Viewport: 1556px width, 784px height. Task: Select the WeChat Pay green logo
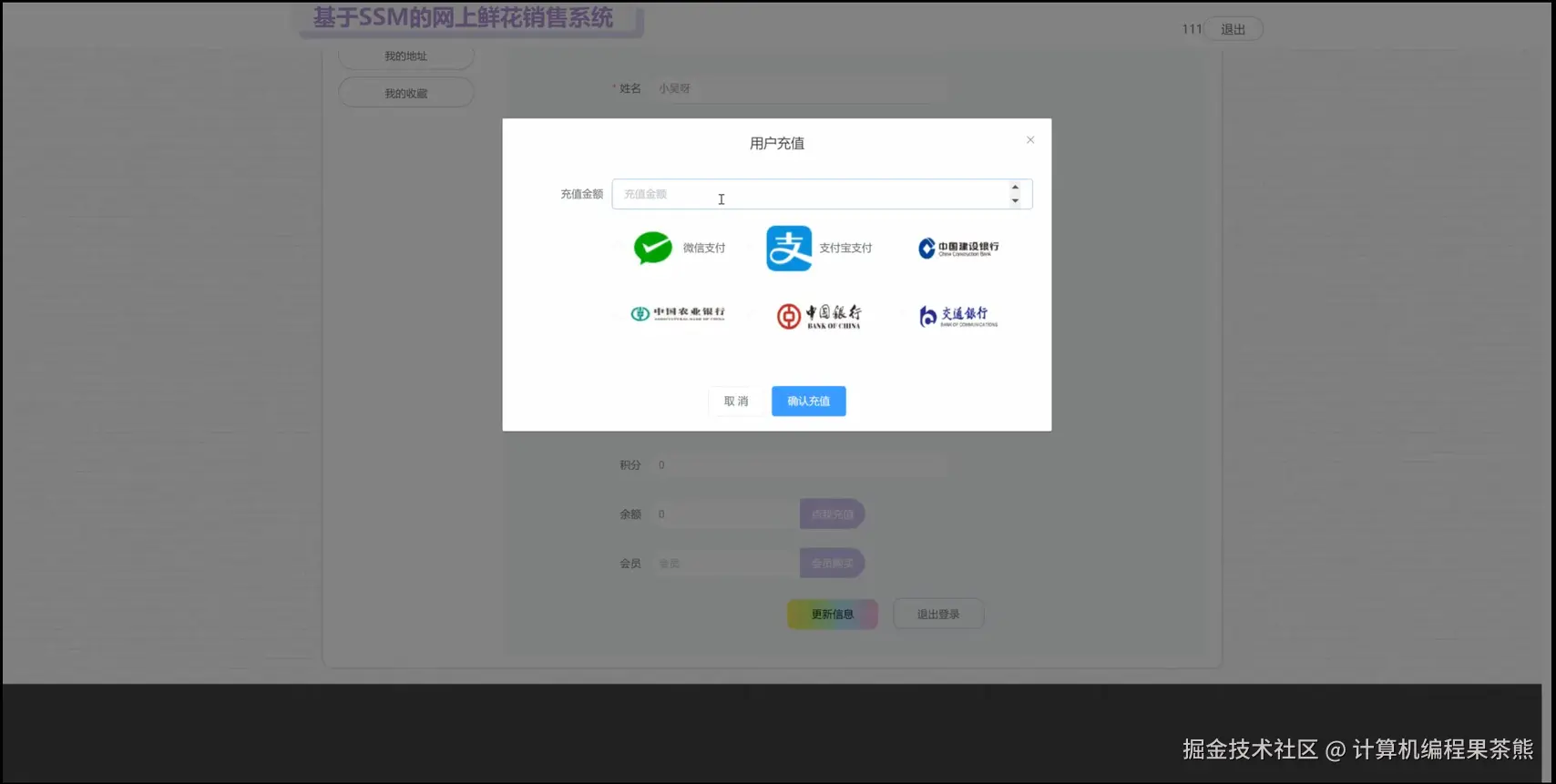click(653, 248)
